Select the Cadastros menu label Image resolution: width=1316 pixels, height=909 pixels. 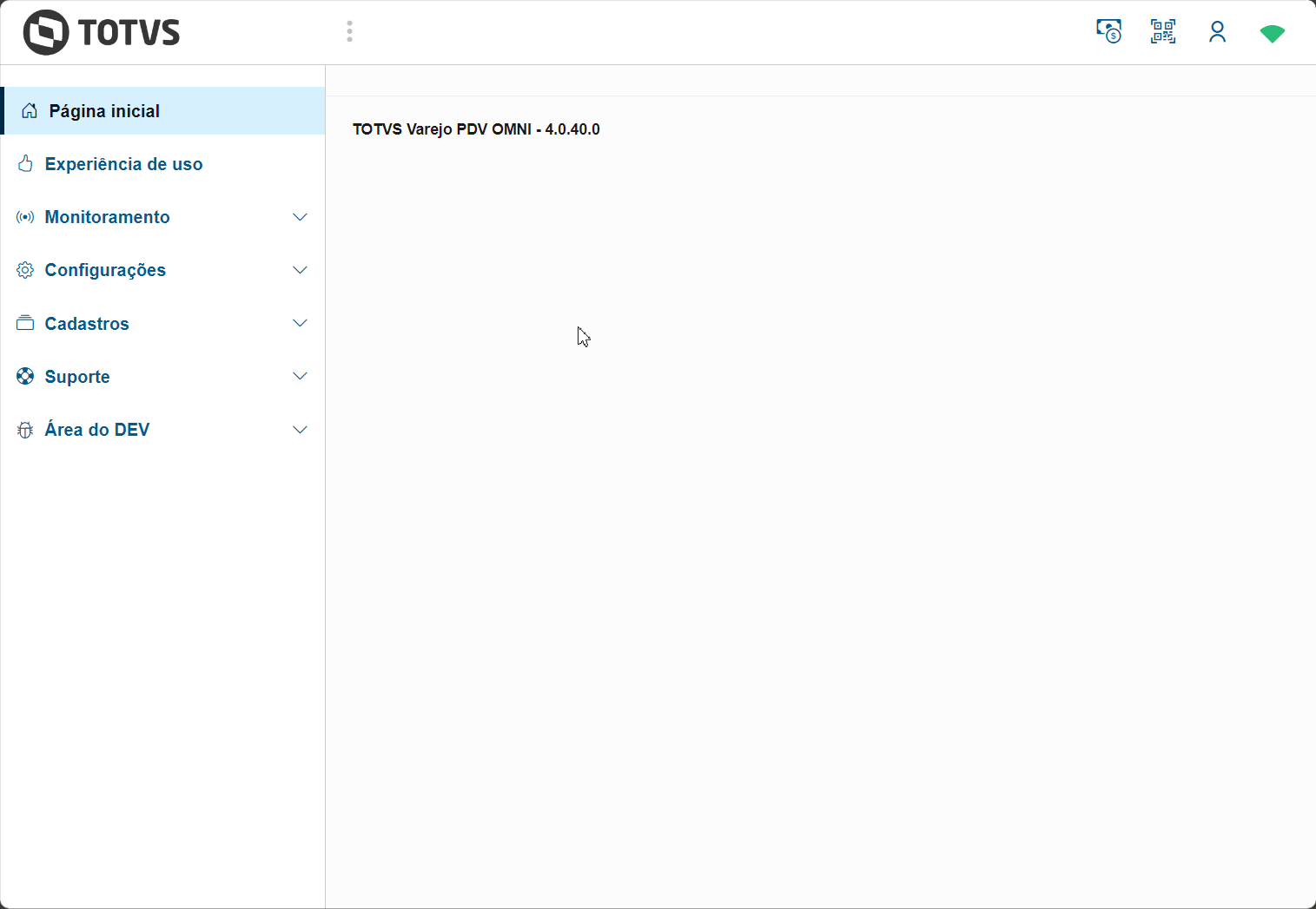tap(87, 324)
